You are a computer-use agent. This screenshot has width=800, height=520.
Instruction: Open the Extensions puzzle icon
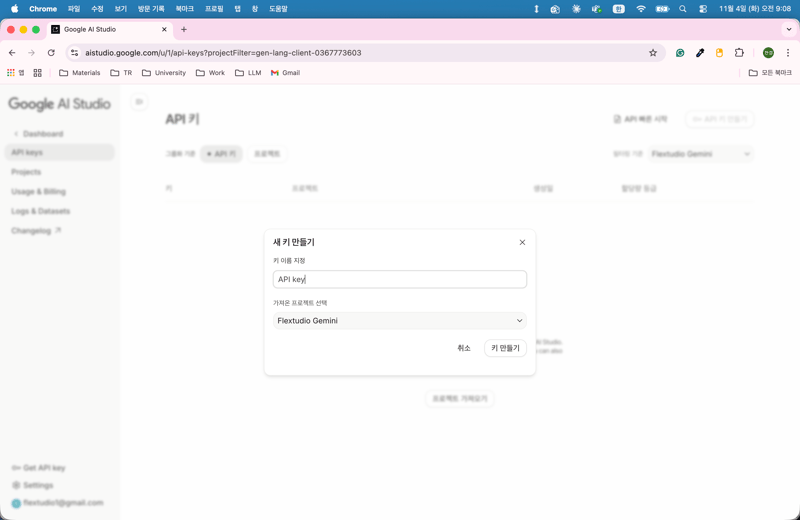(x=739, y=53)
